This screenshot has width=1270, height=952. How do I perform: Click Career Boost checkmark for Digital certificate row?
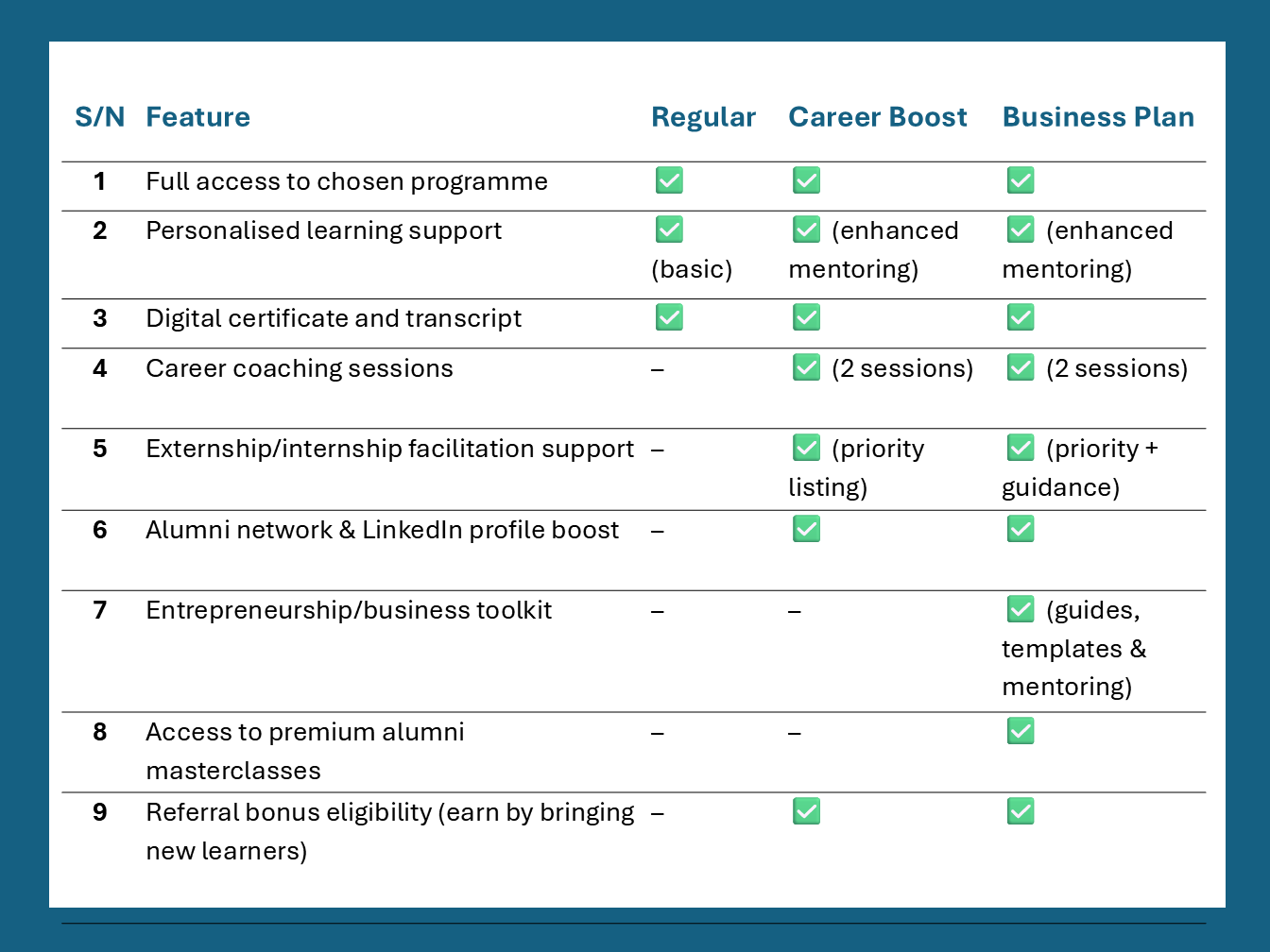click(806, 317)
